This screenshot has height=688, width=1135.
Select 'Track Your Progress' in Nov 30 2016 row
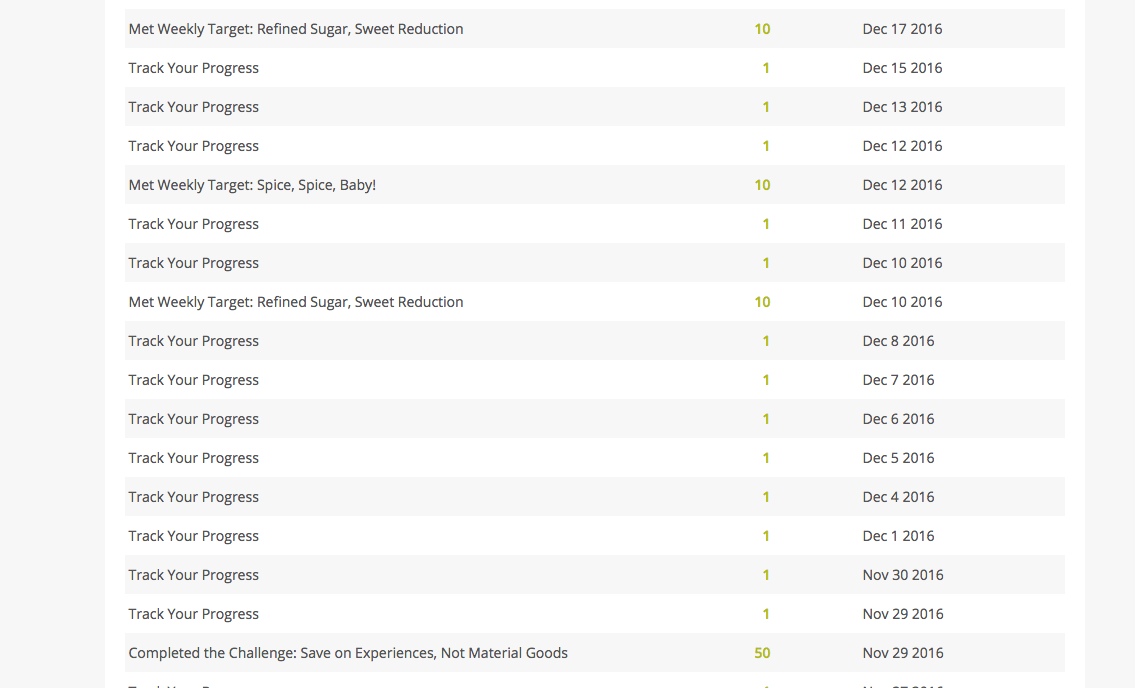pyautogui.click(x=193, y=576)
